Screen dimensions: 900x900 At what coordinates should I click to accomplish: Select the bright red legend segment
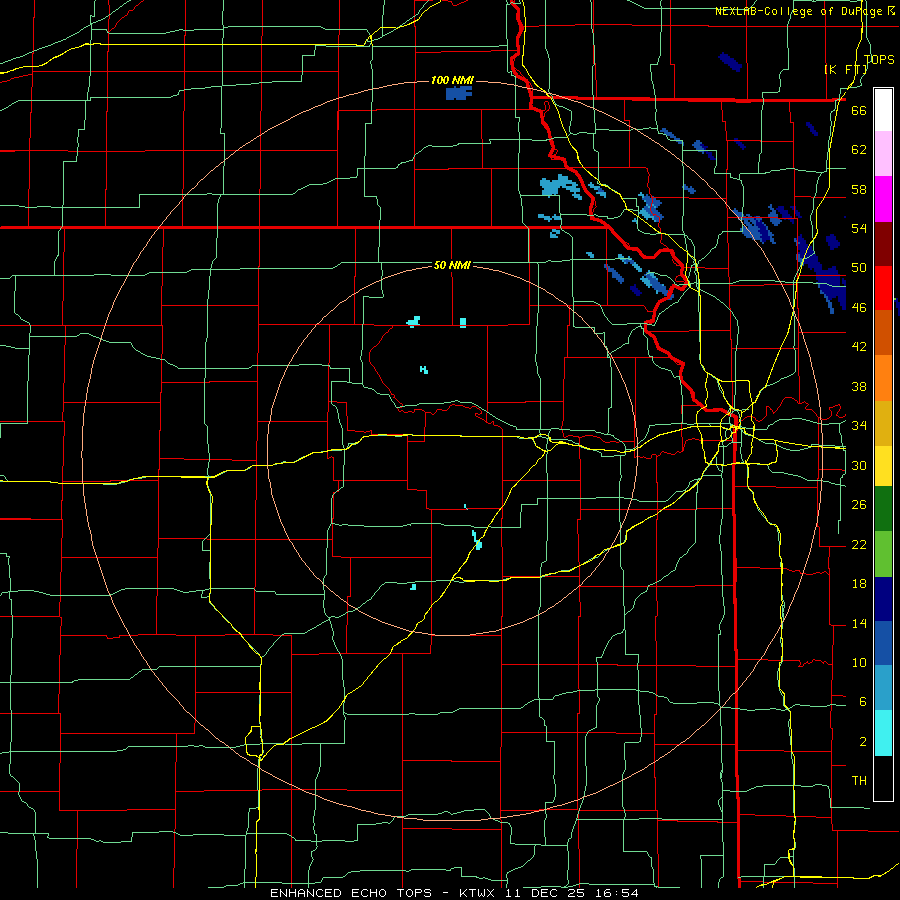tap(883, 288)
